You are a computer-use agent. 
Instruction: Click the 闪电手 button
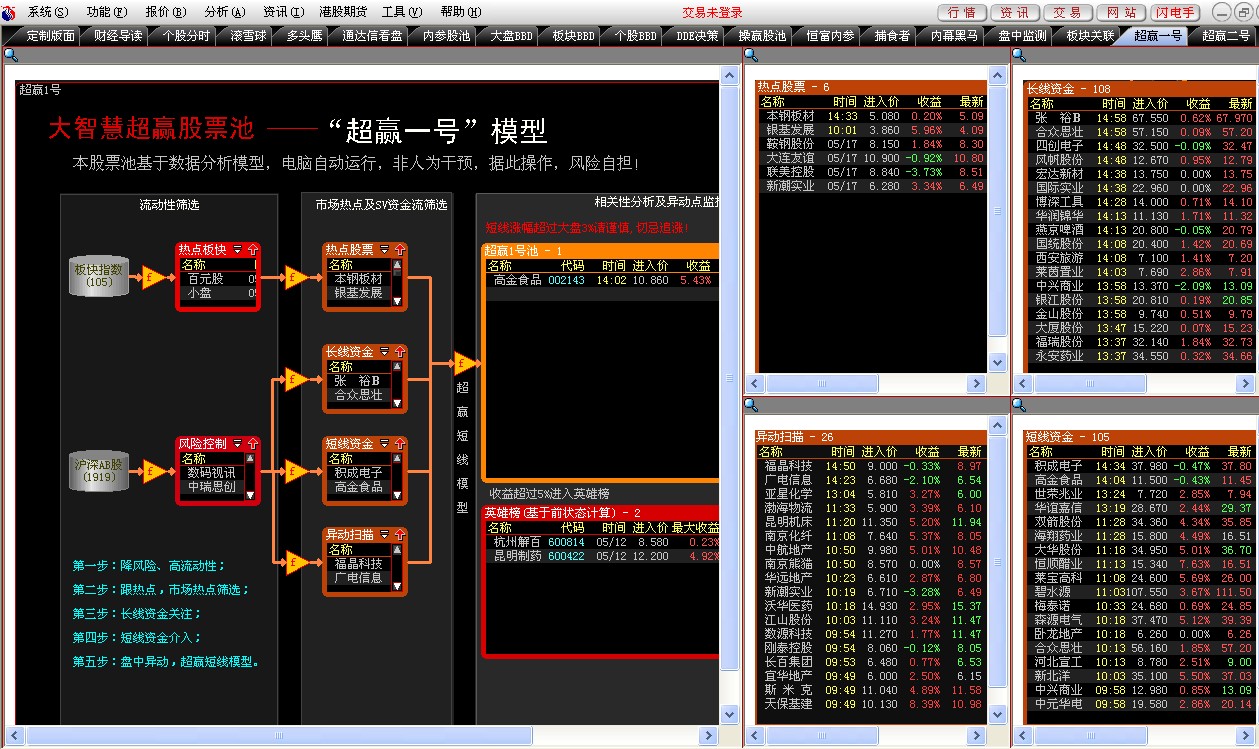click(1174, 12)
